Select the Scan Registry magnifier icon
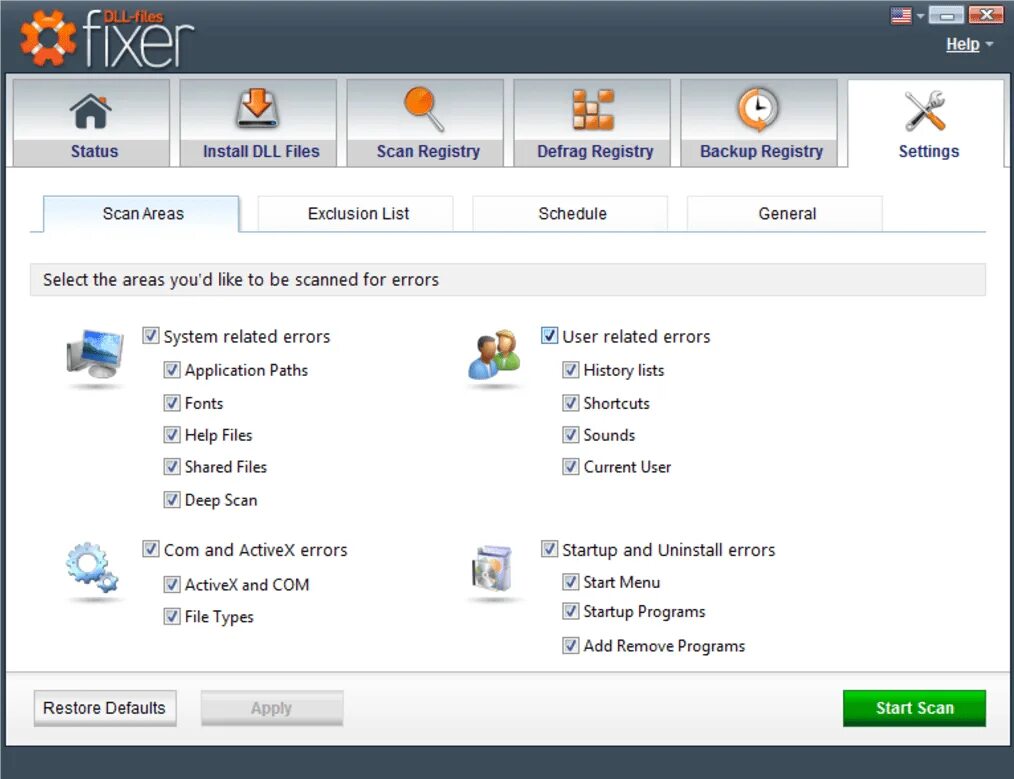 pos(424,109)
